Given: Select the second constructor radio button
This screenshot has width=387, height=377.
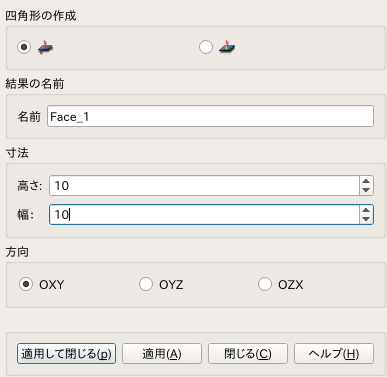Looking at the screenshot, I should [206, 47].
